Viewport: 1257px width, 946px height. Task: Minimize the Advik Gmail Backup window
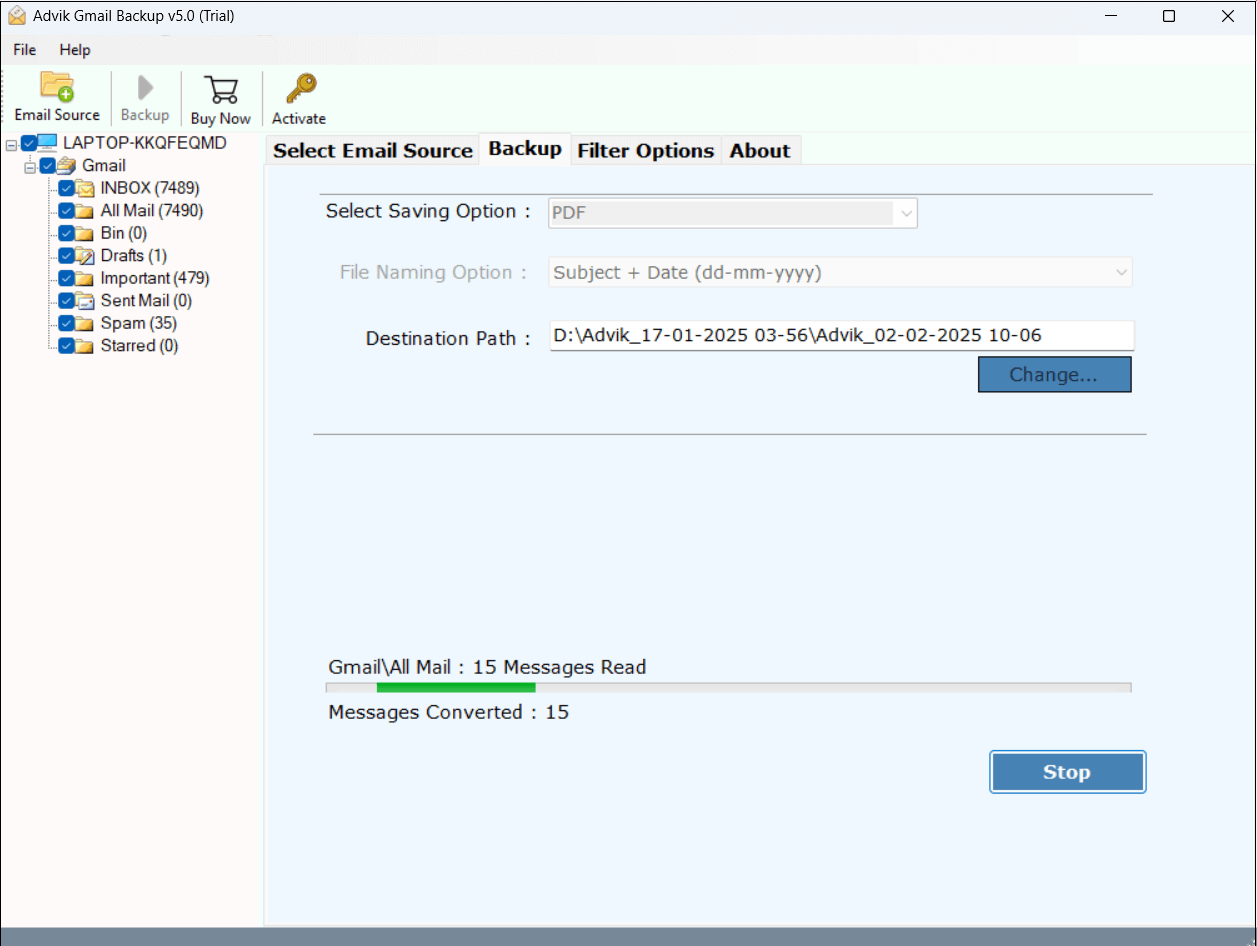1110,16
